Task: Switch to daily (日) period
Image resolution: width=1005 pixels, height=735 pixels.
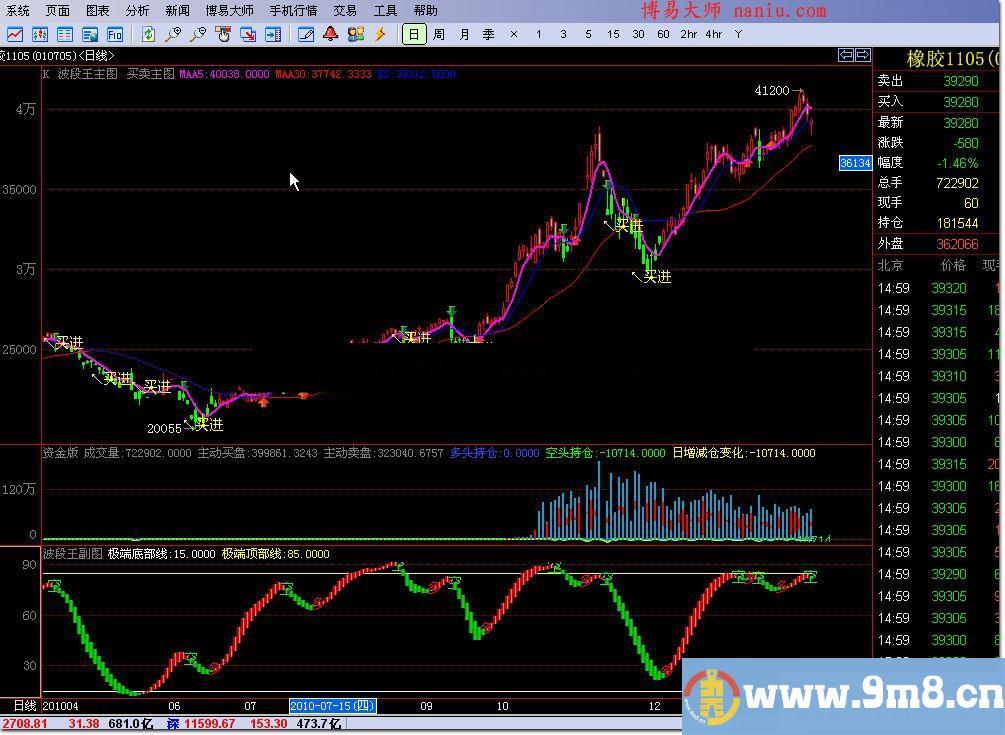Action: pos(414,34)
